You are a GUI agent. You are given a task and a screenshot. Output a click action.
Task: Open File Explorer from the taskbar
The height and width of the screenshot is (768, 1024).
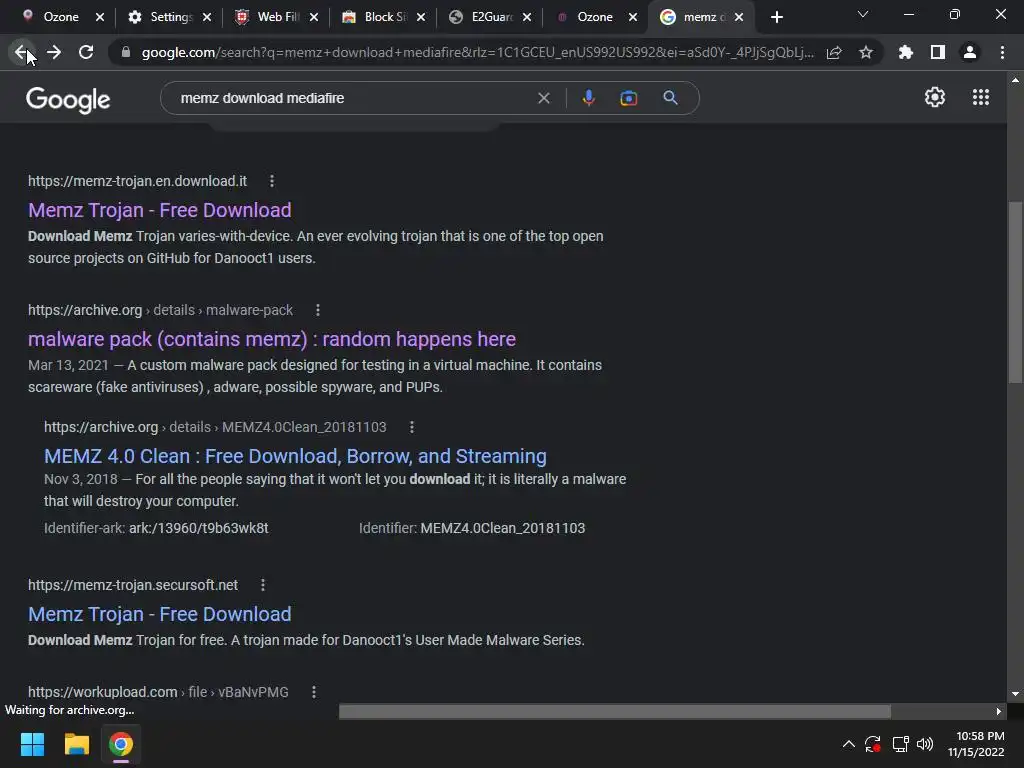[x=76, y=744]
